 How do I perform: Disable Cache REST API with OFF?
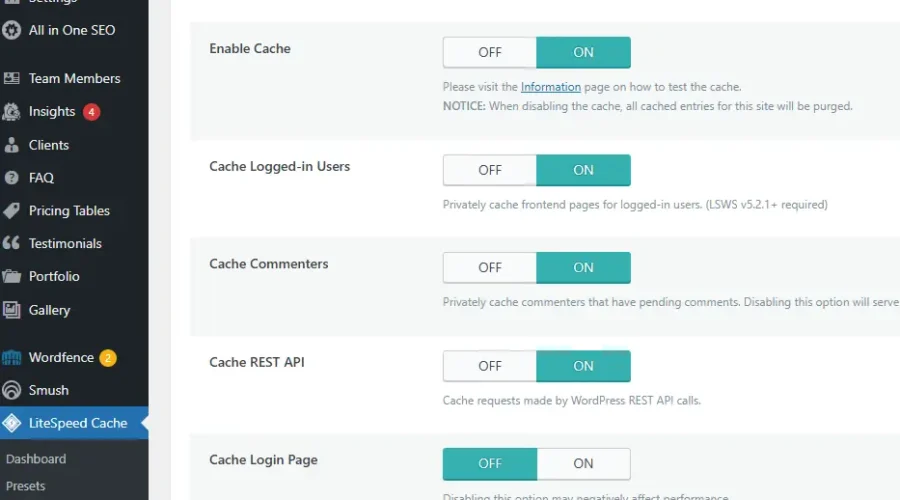[490, 366]
